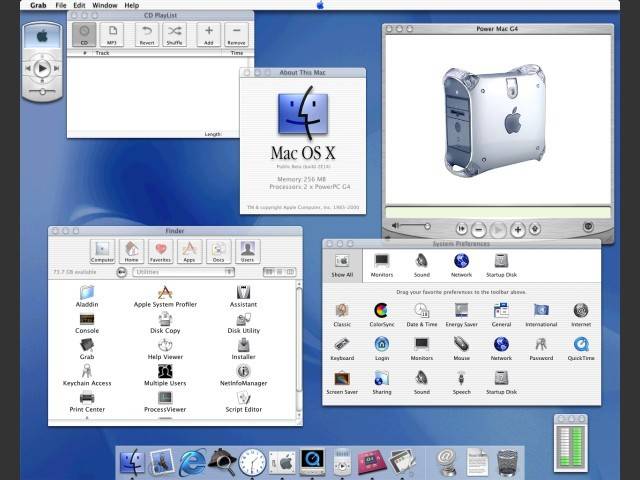Open Energy Saver preferences
Screen dimensions: 640x480
click(x=460, y=312)
